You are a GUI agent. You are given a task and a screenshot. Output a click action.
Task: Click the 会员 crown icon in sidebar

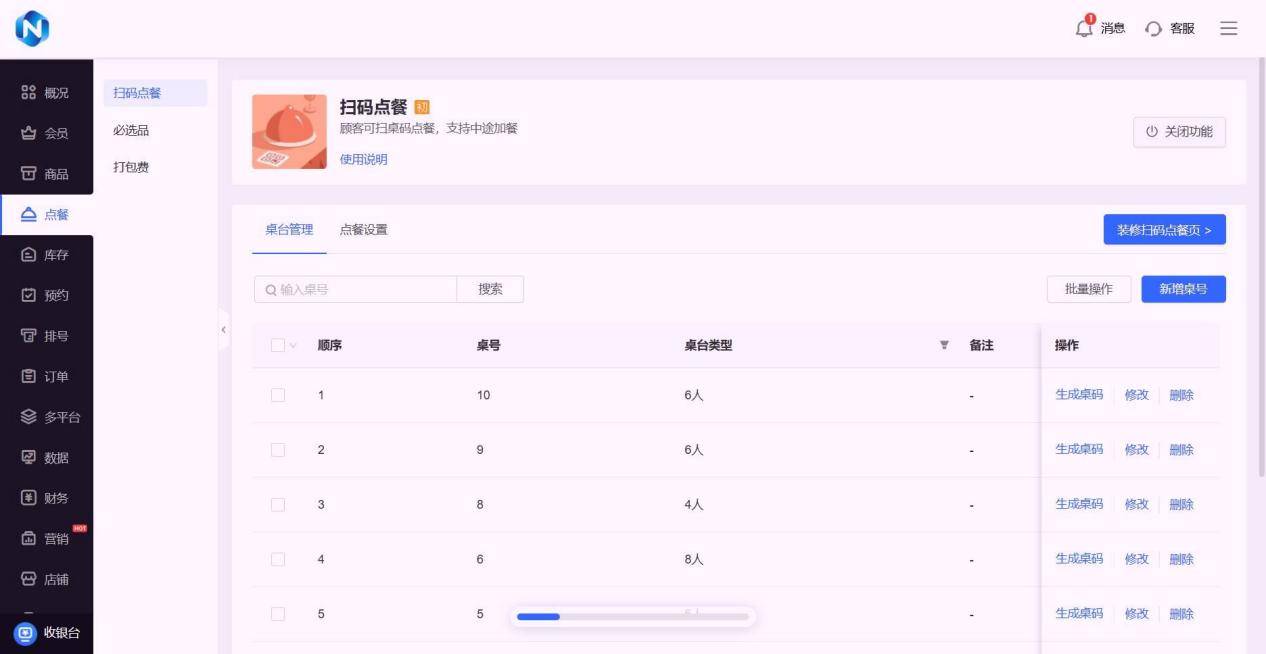click(x=30, y=134)
